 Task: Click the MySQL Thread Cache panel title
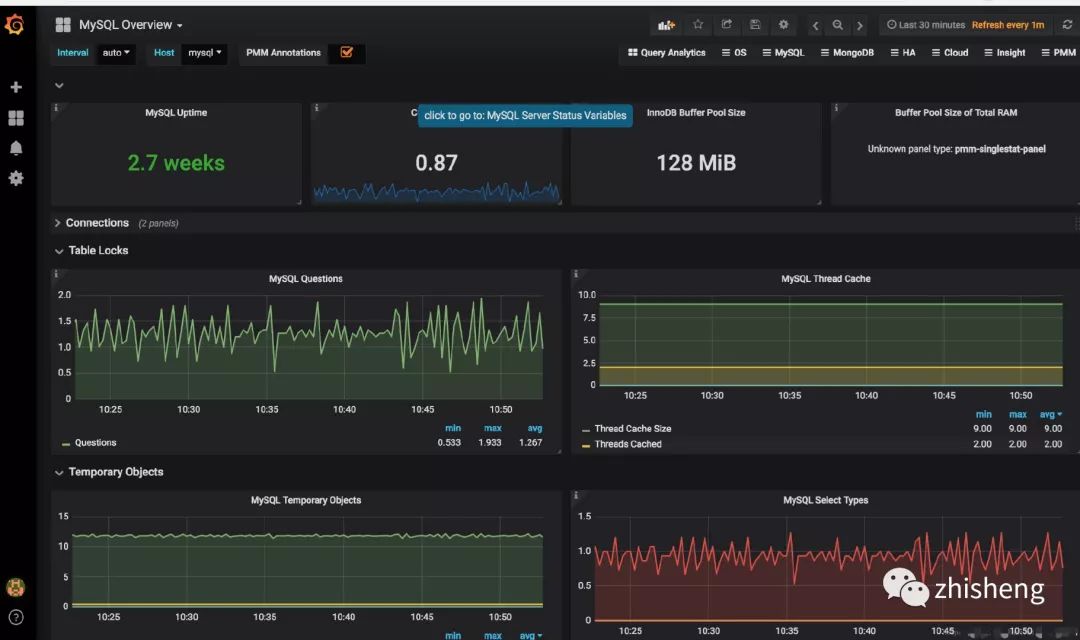click(826, 279)
